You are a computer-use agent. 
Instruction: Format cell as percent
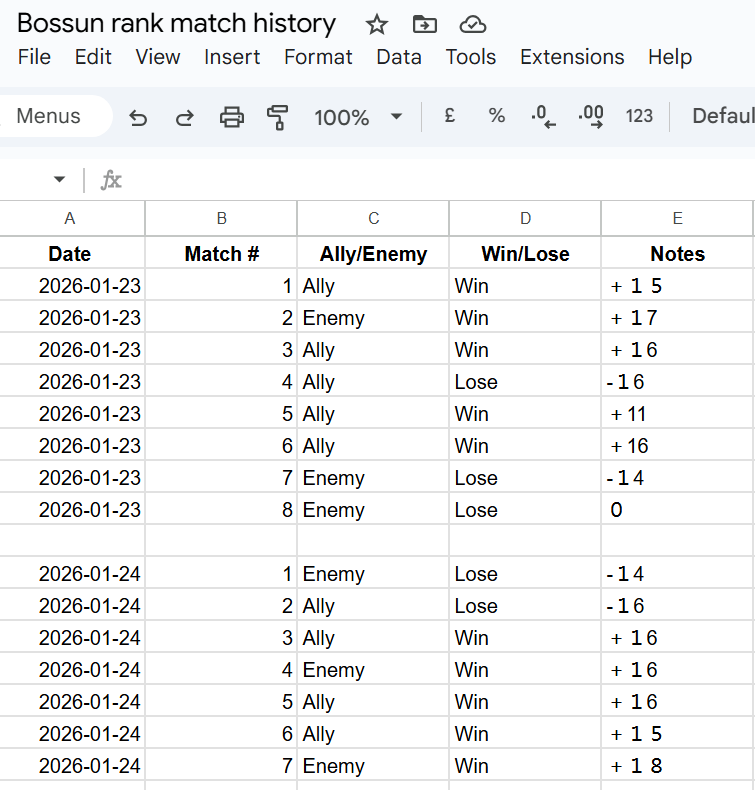pyautogui.click(x=497, y=115)
